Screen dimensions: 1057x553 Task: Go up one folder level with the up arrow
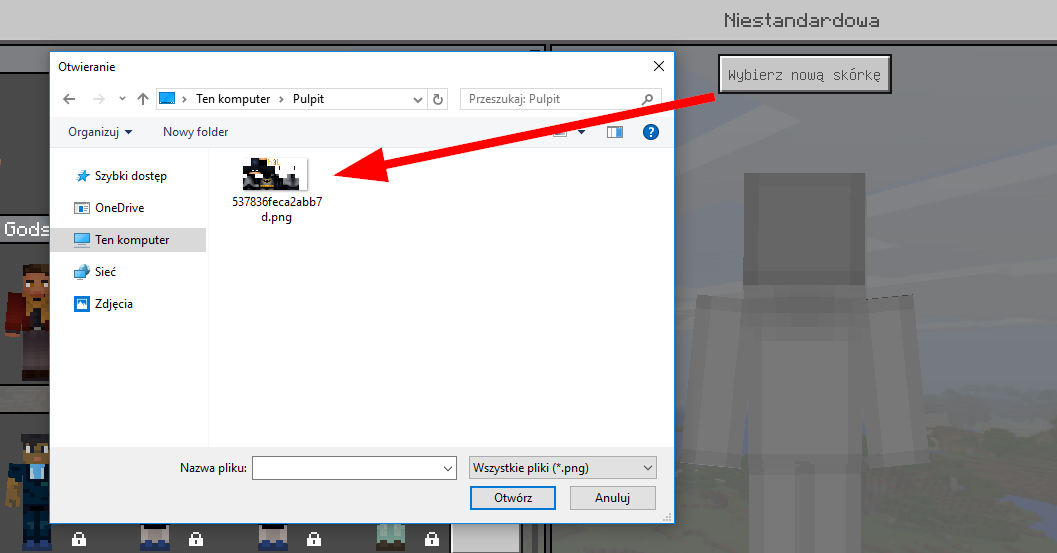coord(142,99)
